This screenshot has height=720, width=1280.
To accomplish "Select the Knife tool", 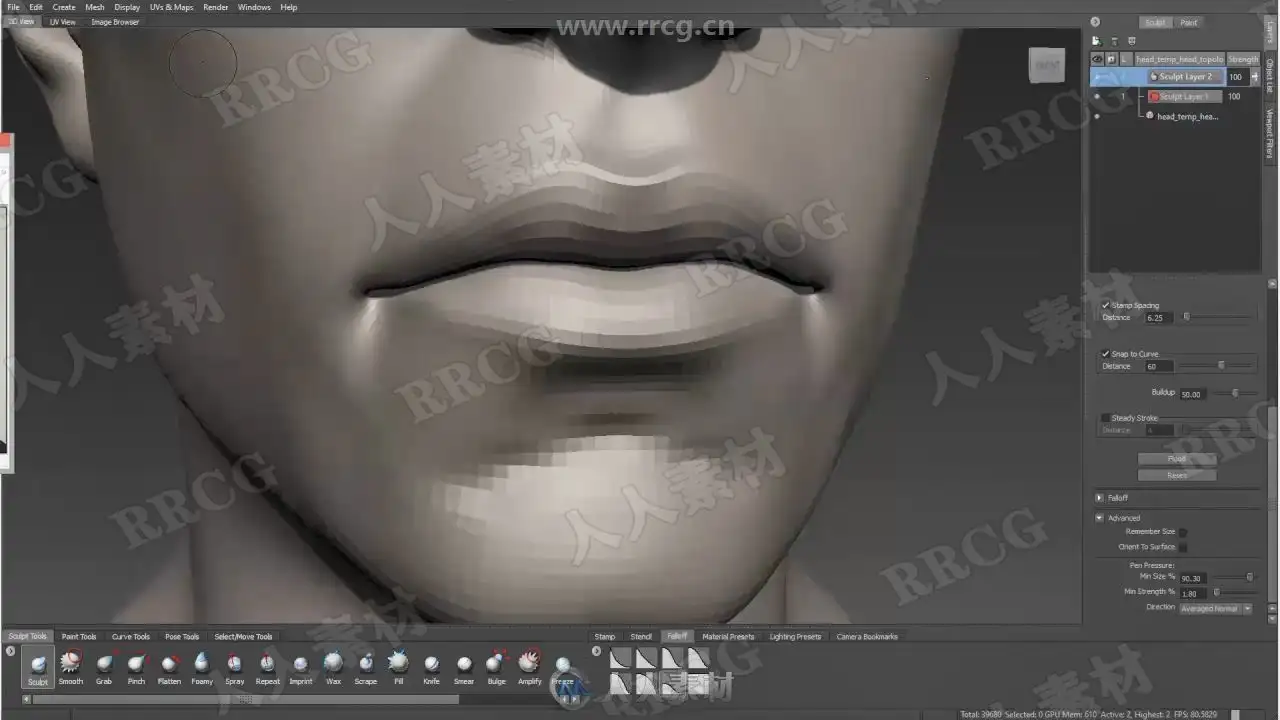I will tap(431, 667).
